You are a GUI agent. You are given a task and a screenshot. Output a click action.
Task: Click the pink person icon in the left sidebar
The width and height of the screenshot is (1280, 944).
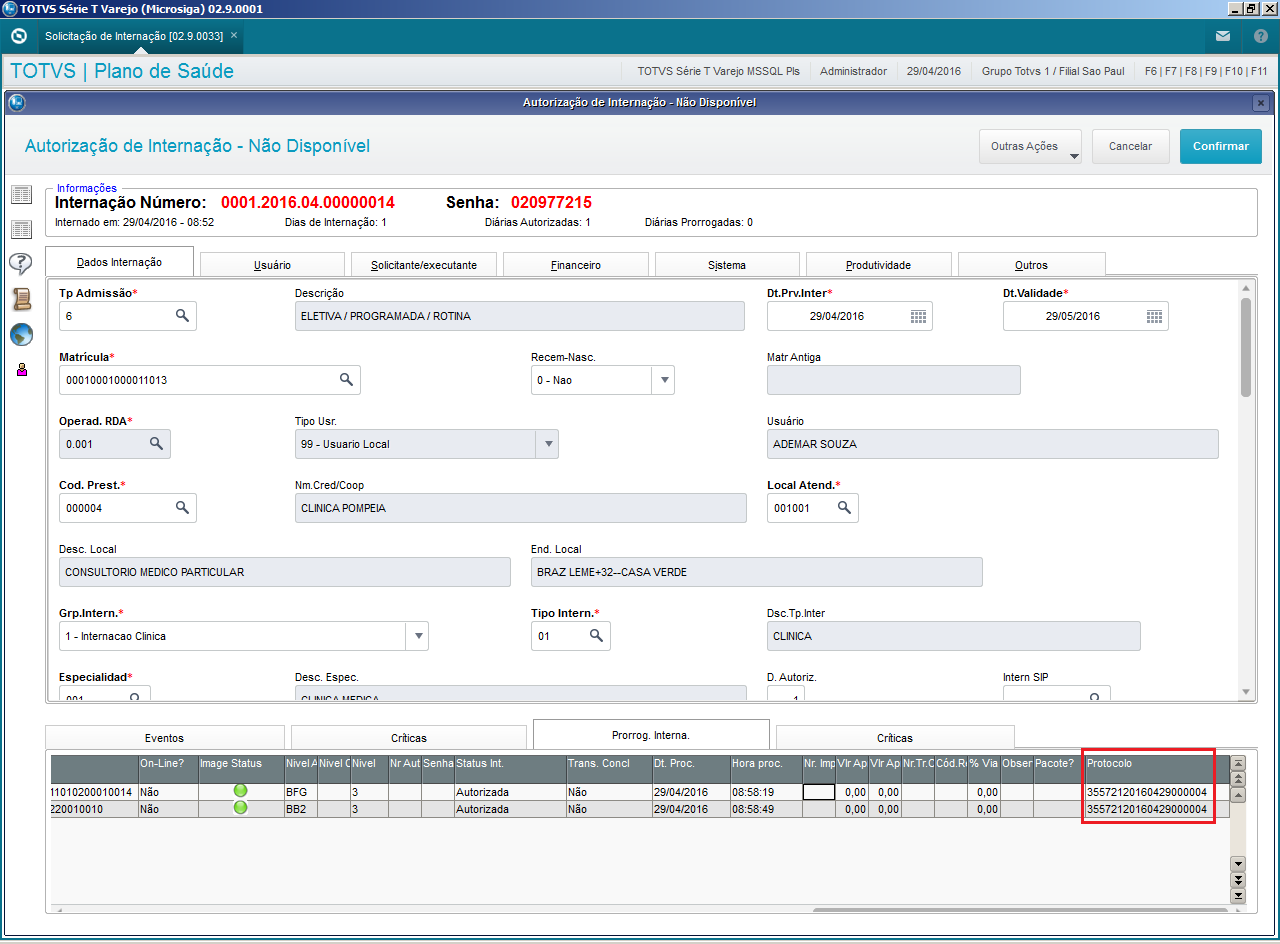pos(21,369)
